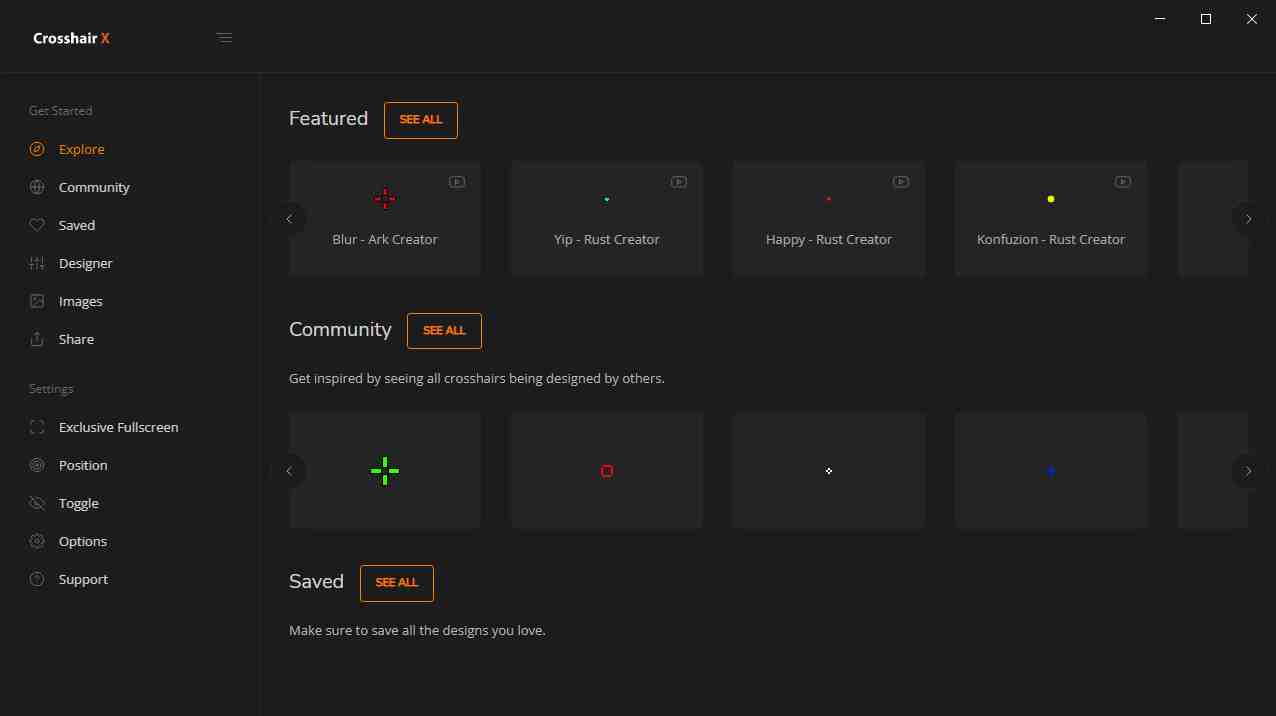Screen dimensions: 1276x716
Task: Open Designer using the sliders icon
Action: (37, 263)
